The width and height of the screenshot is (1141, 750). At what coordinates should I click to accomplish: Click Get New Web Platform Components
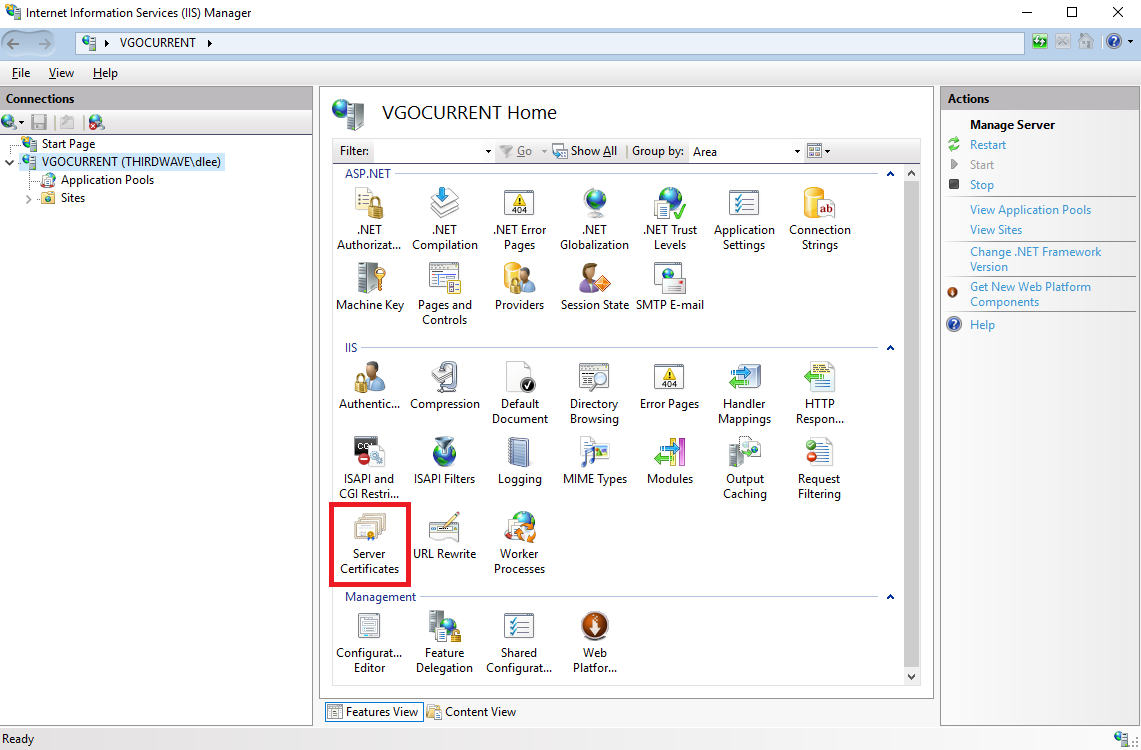click(1030, 294)
